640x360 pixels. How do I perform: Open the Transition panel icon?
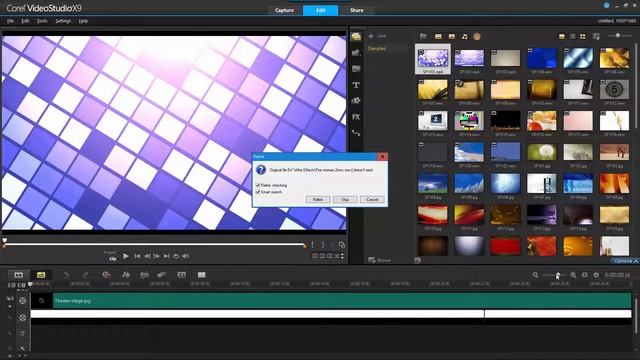(356, 69)
